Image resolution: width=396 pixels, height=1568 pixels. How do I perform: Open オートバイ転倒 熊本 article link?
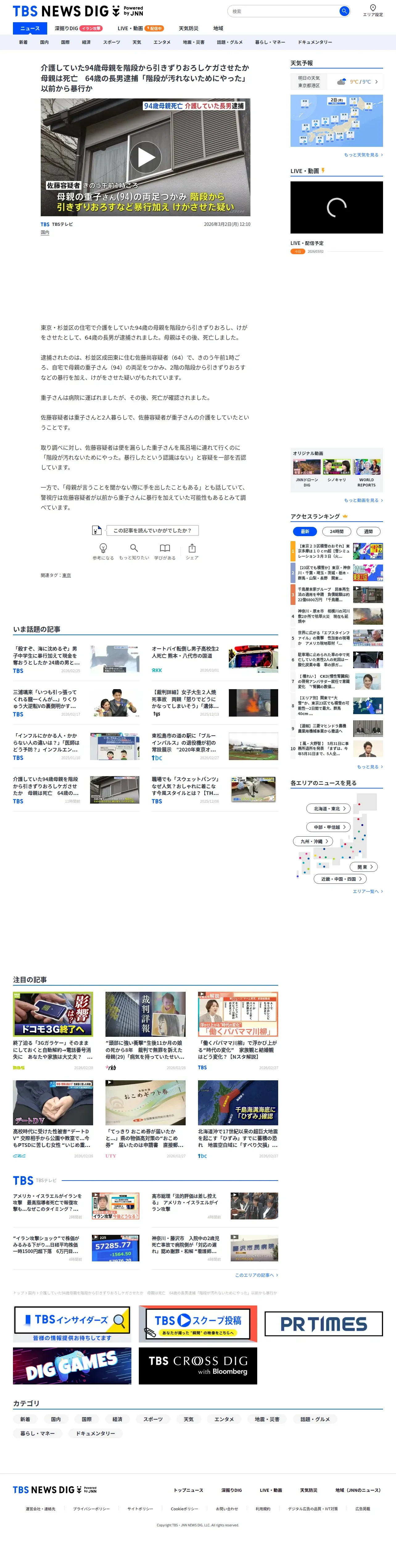[186, 652]
